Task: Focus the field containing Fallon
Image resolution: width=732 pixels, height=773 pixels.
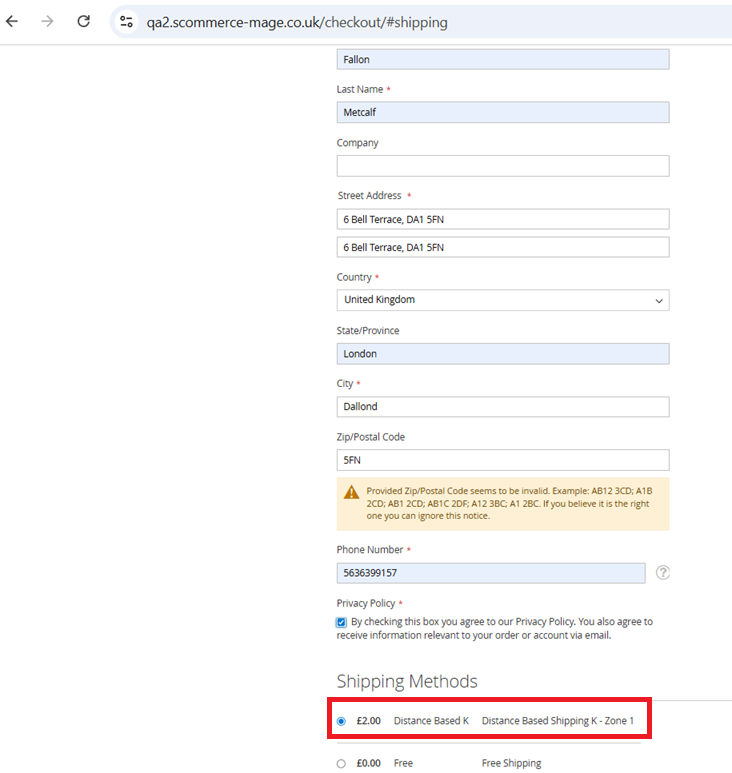Action: pos(502,60)
